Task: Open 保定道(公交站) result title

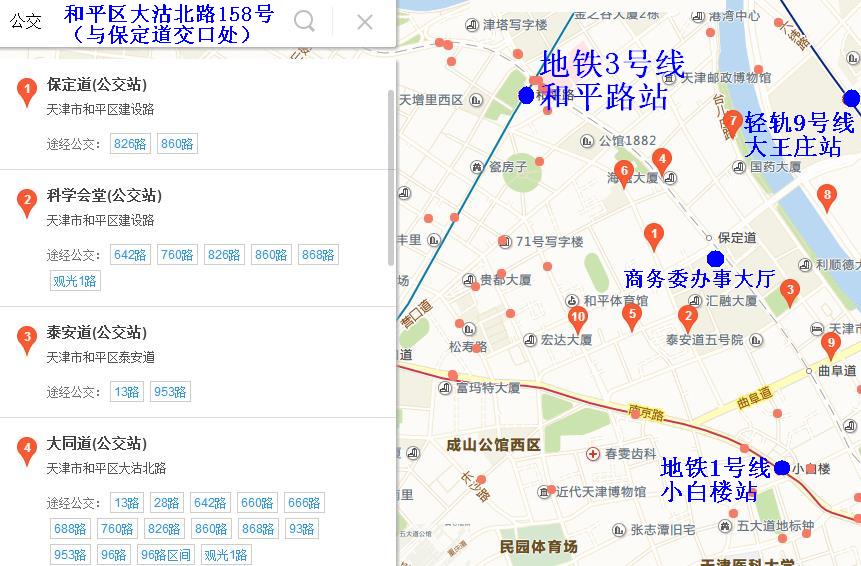Action: click(97, 85)
